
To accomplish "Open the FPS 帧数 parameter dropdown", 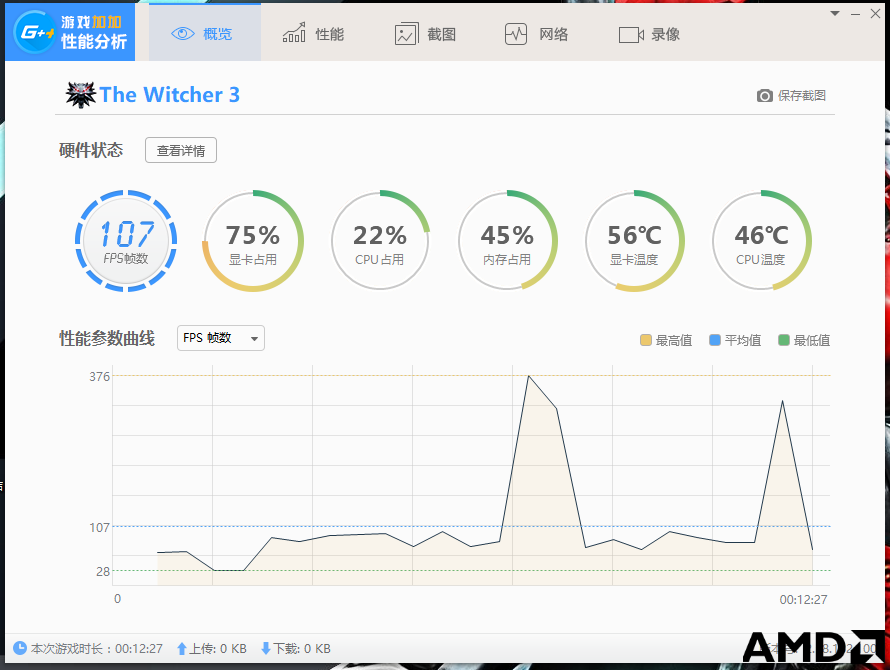I will tap(221, 338).
